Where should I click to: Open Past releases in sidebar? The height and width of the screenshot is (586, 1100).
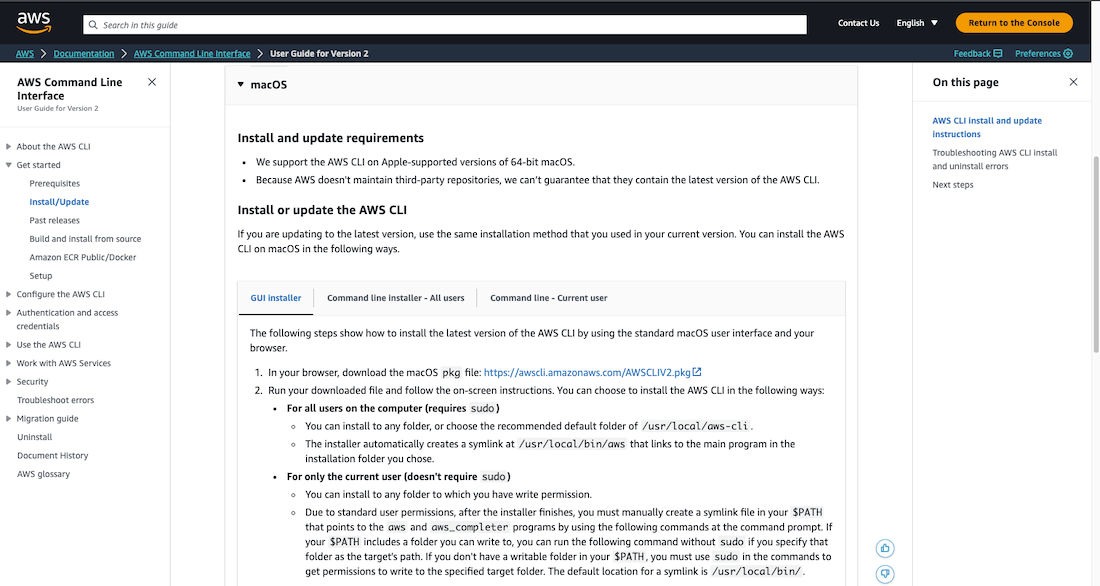[54, 220]
